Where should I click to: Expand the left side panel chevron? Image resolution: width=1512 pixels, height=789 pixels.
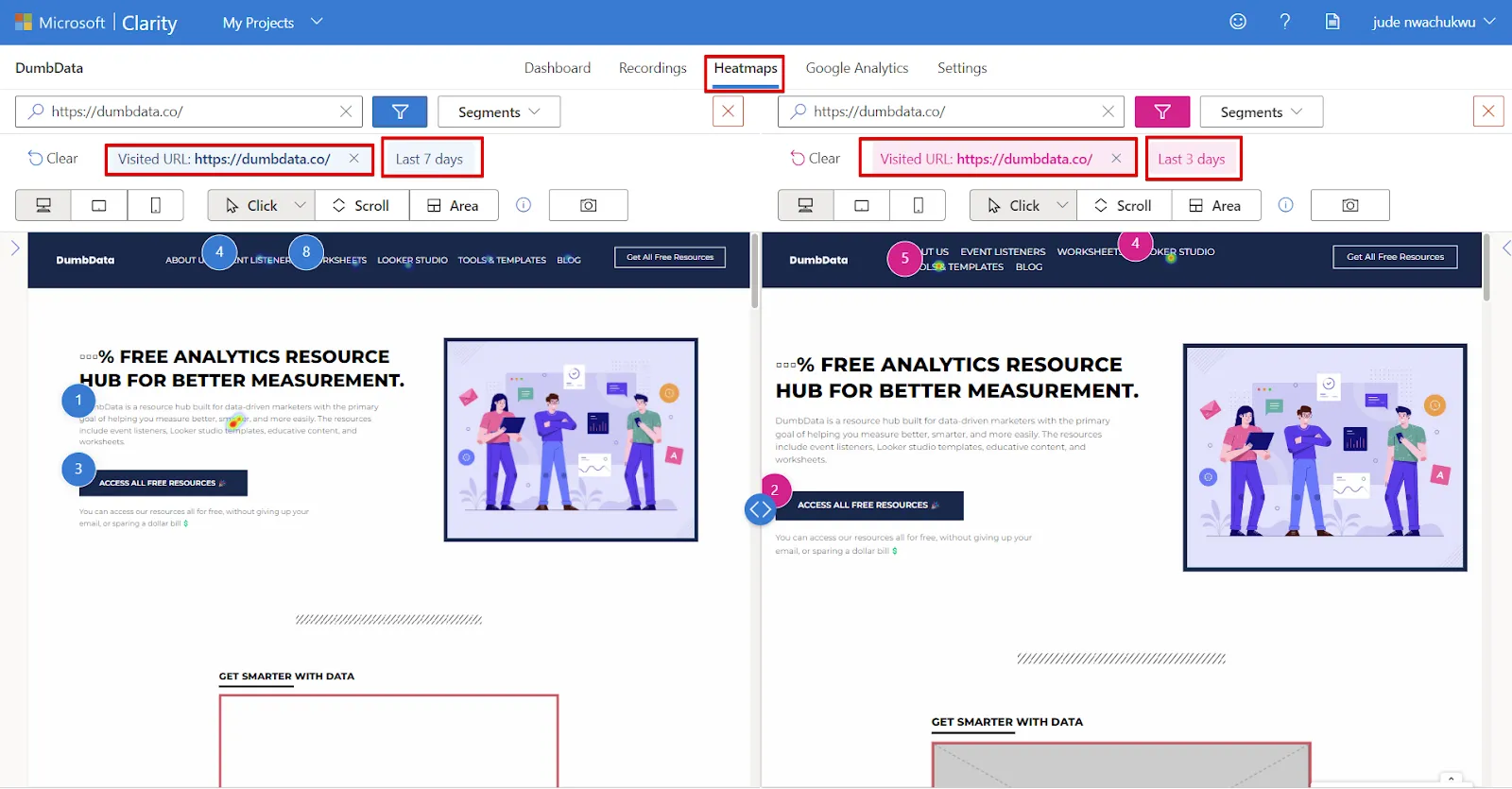[15, 249]
